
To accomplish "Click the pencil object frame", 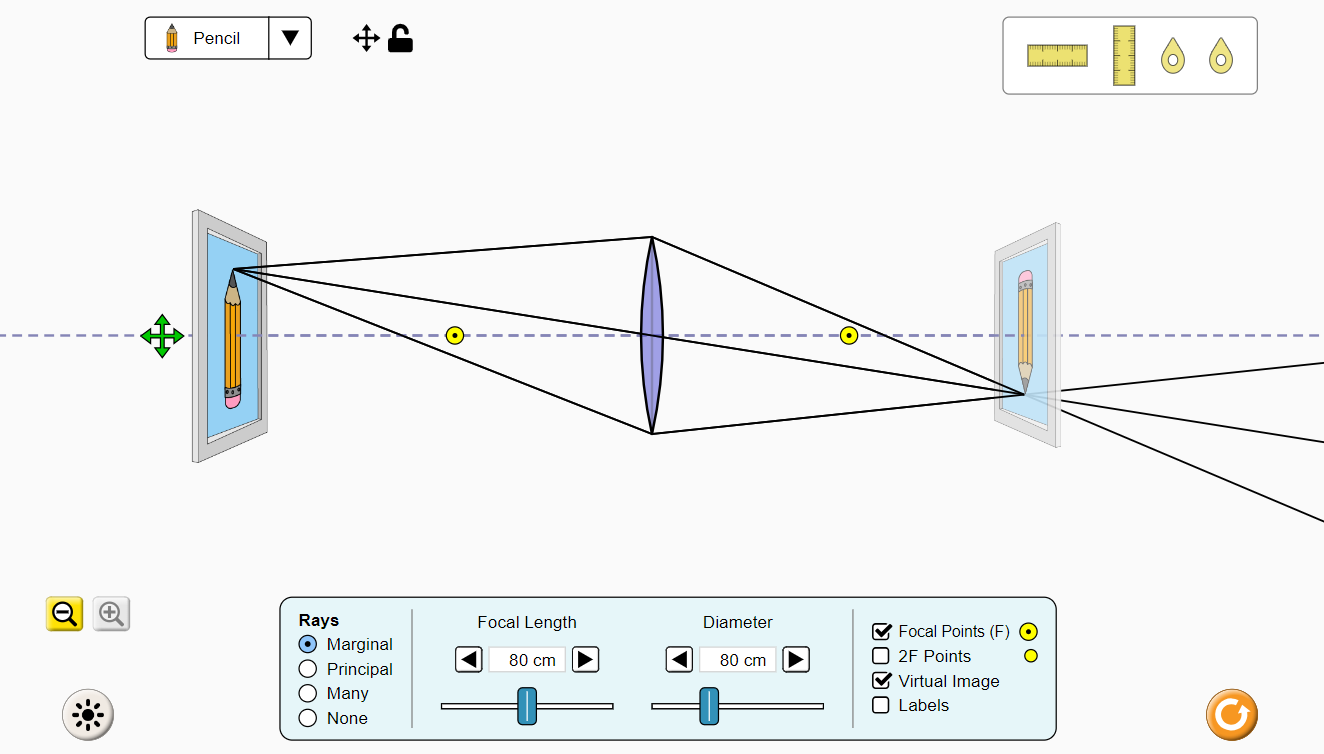I will pyautogui.click(x=230, y=336).
